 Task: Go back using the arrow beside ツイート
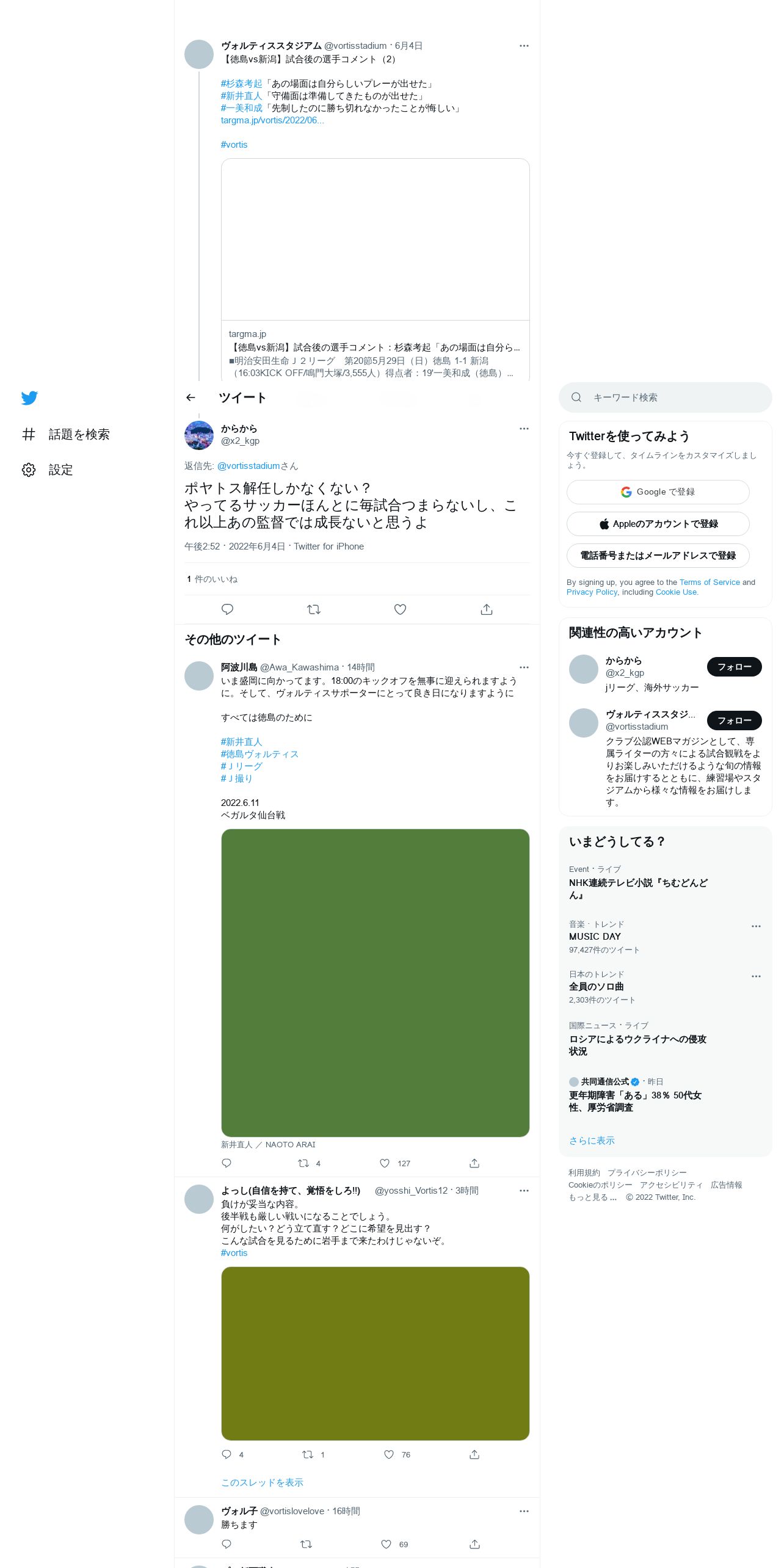[191, 397]
